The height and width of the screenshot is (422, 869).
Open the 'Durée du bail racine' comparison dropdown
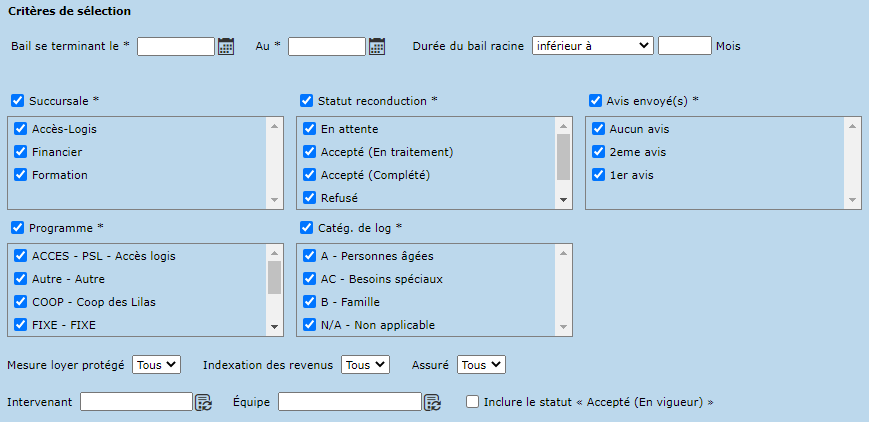(592, 45)
